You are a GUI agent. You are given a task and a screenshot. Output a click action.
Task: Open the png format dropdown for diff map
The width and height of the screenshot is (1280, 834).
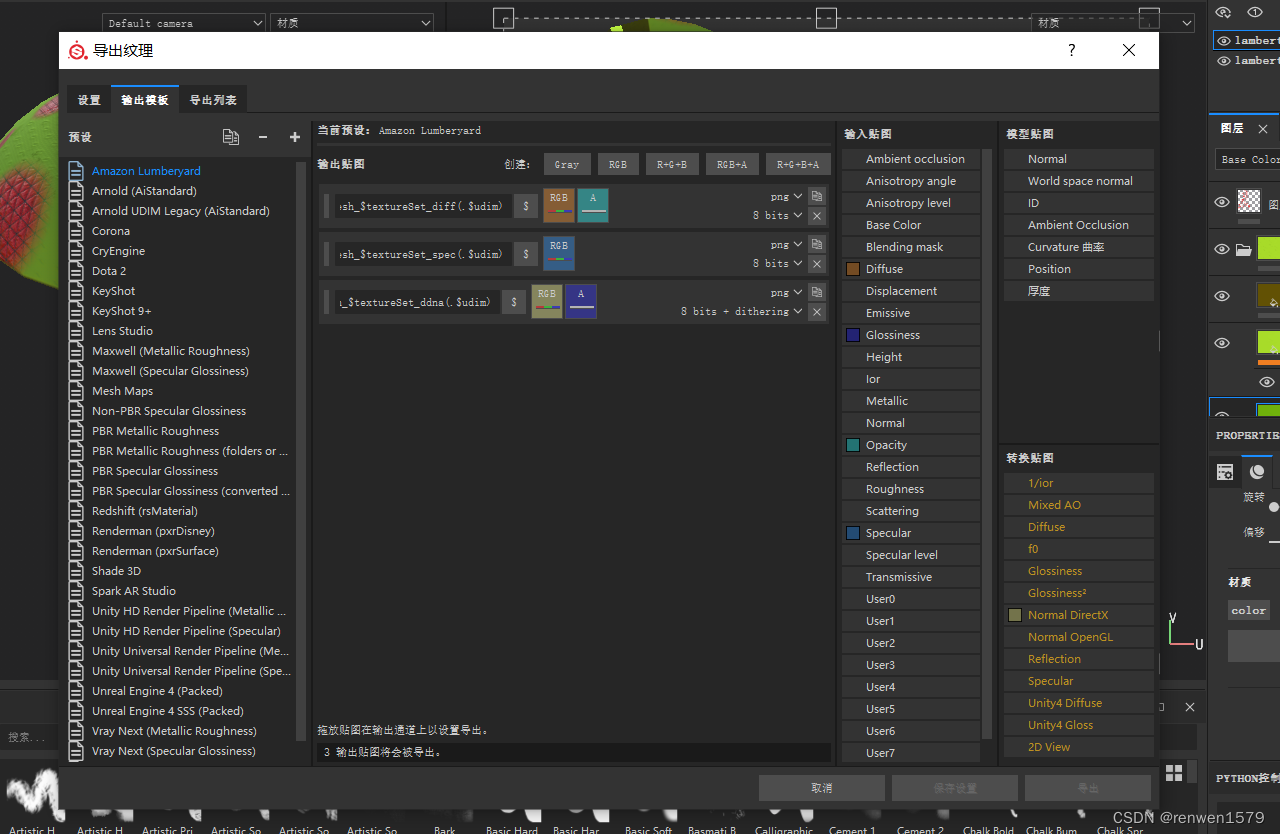click(x=786, y=197)
